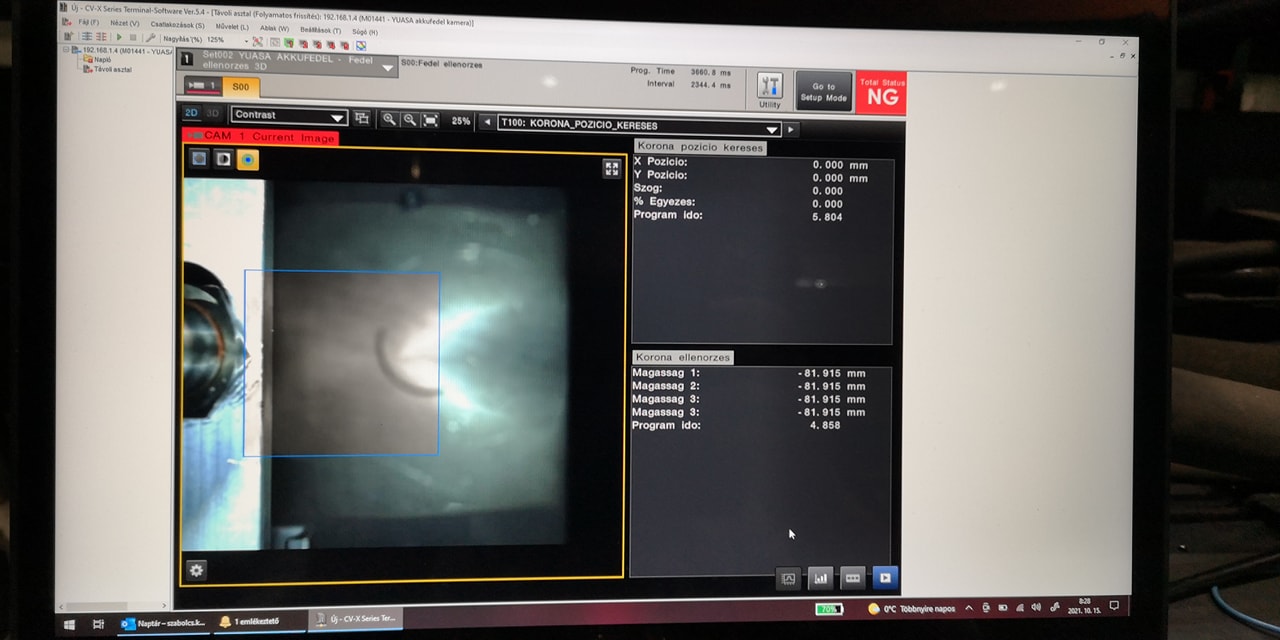Switch to 2D view mode
Screen dimensions: 1280x640
click(191, 114)
